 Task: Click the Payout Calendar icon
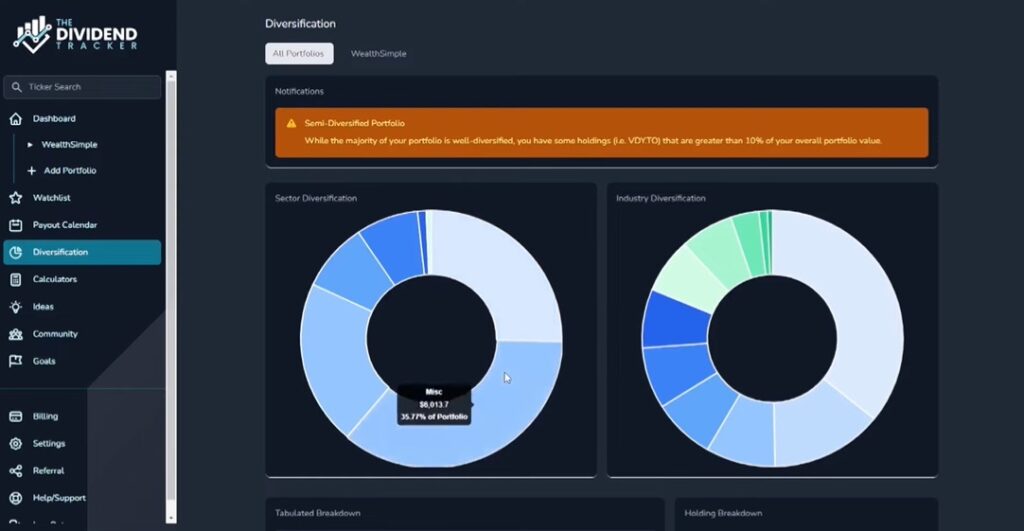[x=15, y=225]
